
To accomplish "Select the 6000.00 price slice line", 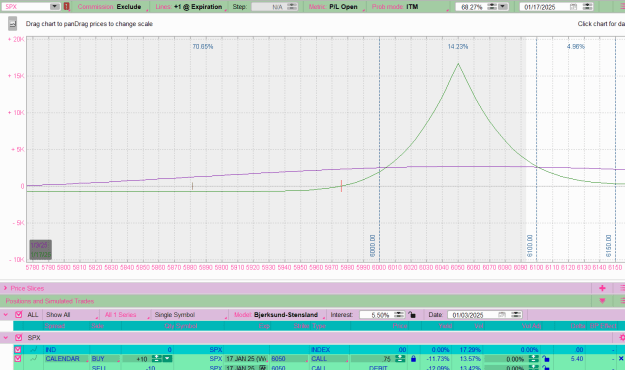I will 379,149.
